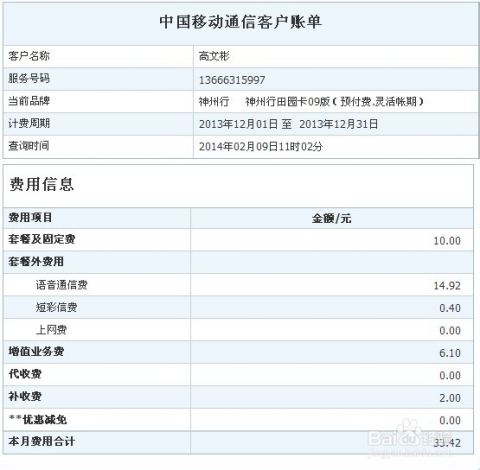The width and height of the screenshot is (480, 470).
Task: Select the 金额/元 column header
Action: tap(332, 219)
